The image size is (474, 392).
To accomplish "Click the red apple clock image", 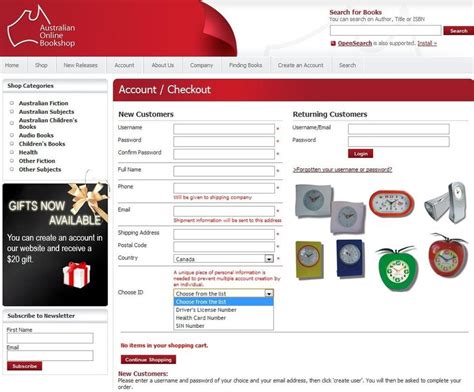I will tap(448, 255).
